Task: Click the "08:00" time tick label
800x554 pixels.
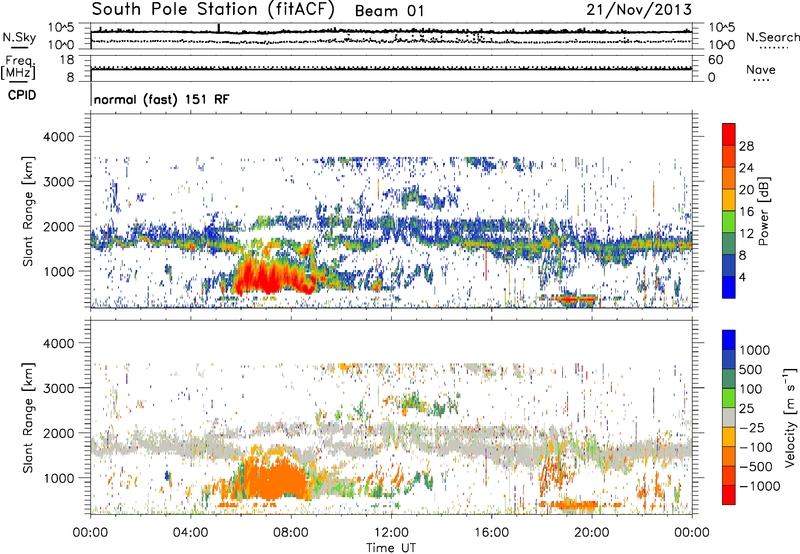Action: click(x=291, y=533)
